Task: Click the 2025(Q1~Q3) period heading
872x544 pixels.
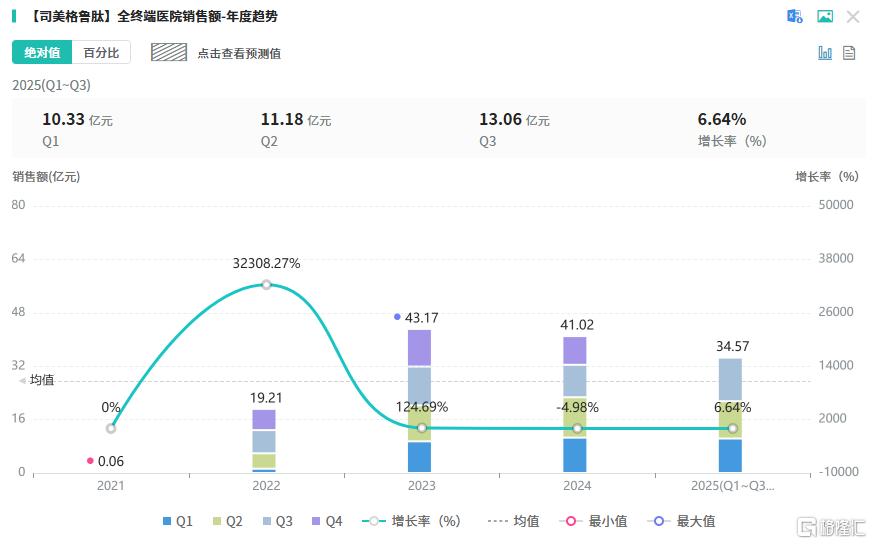Action: (x=51, y=85)
